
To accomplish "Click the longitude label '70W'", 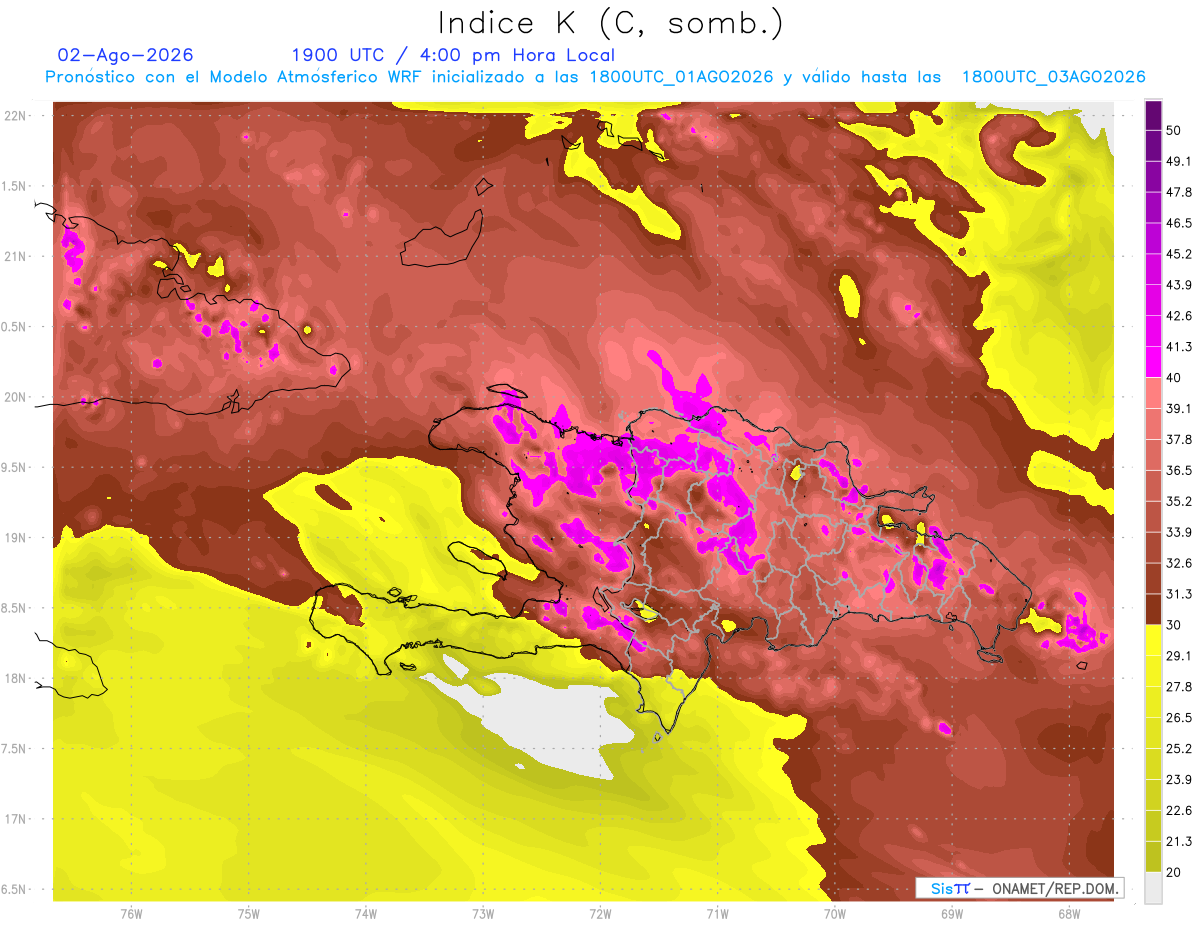I will 835,914.
